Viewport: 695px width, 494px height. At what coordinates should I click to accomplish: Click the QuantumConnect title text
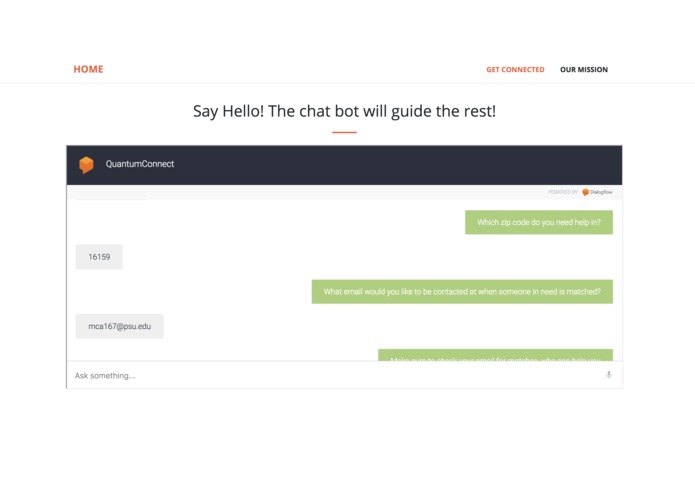coord(140,164)
